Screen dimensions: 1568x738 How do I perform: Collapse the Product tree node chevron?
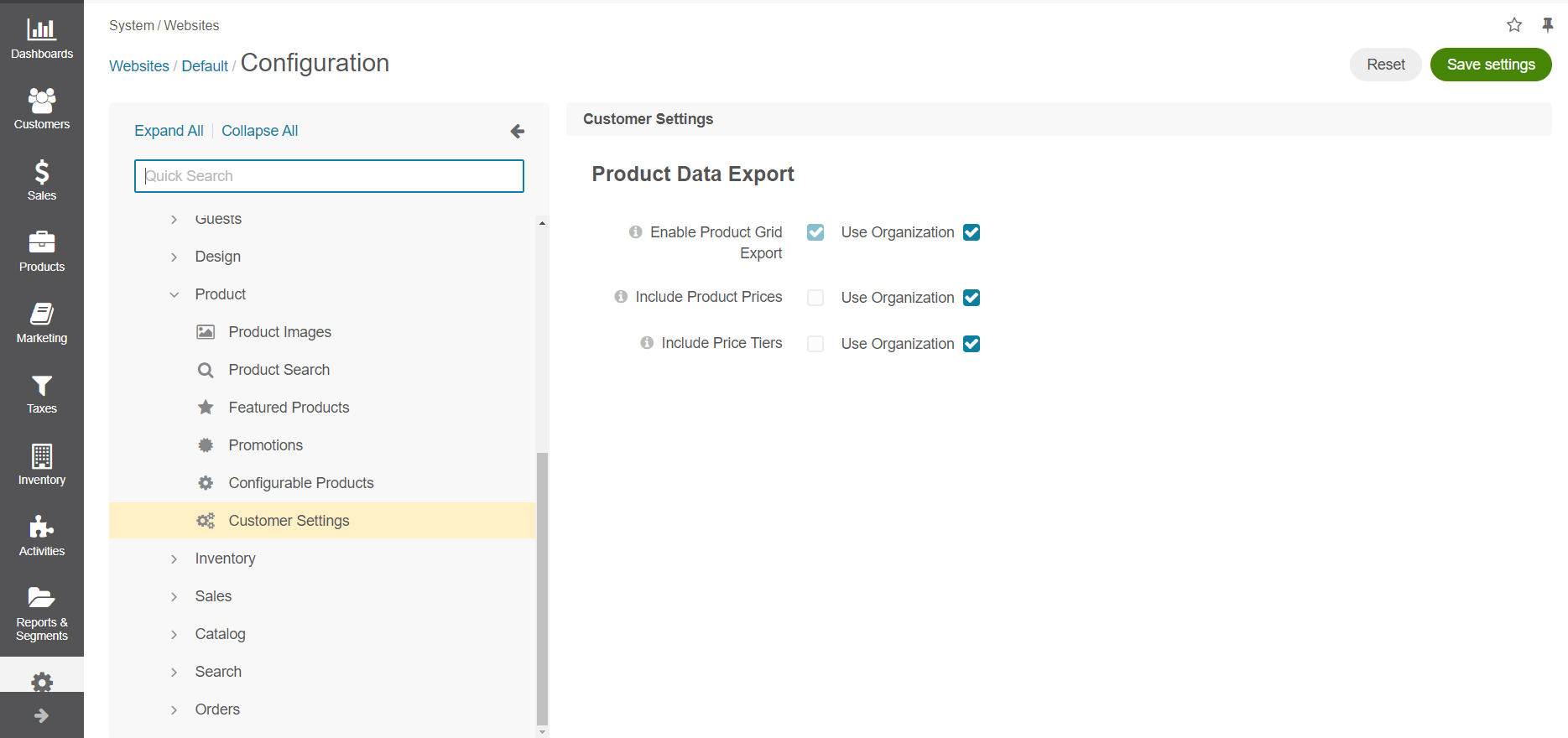[x=174, y=294]
